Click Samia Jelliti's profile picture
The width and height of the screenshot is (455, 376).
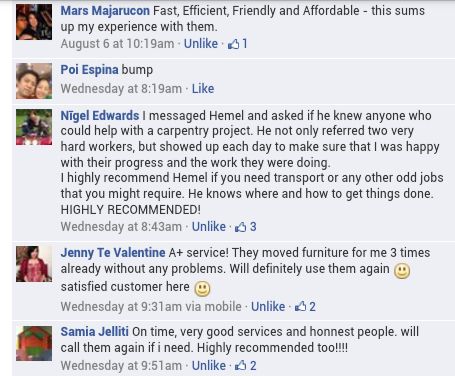tap(34, 343)
